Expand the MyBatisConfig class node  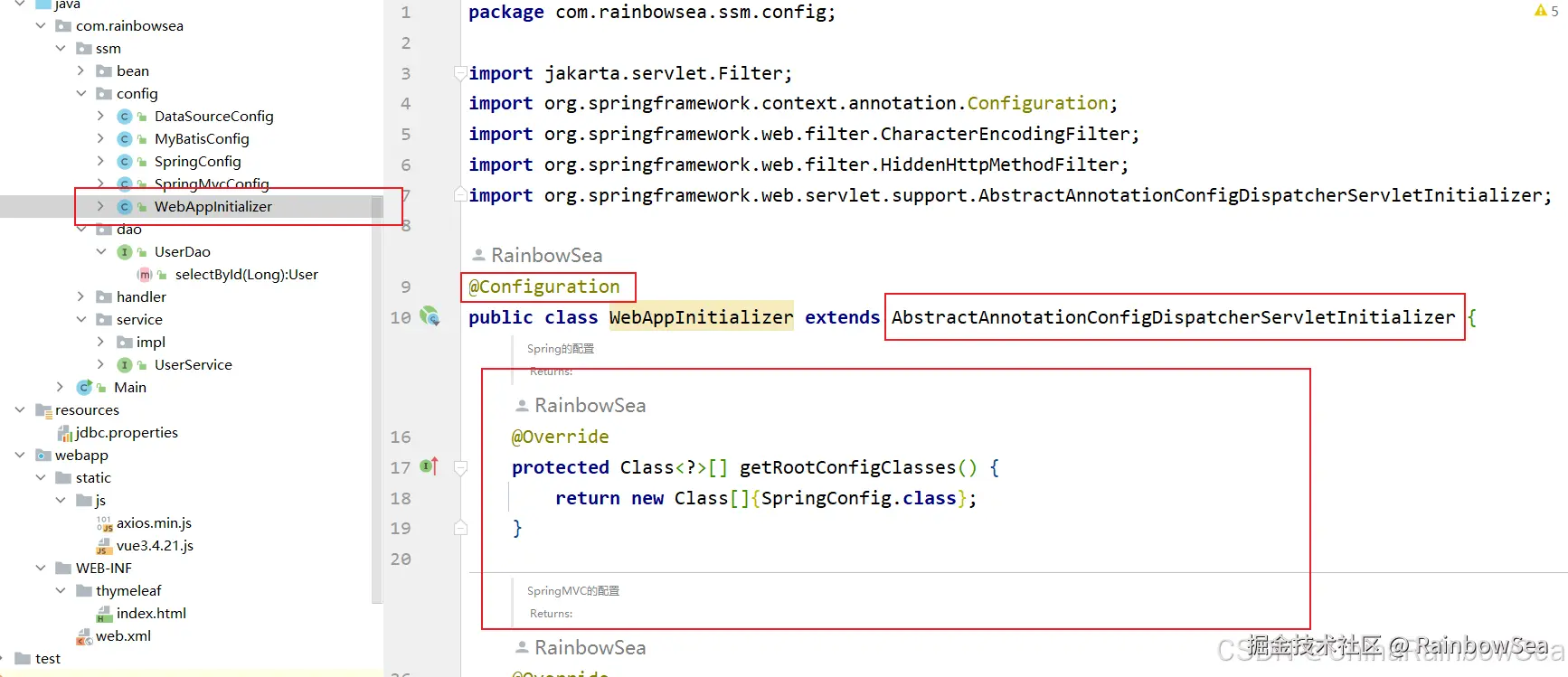click(100, 138)
